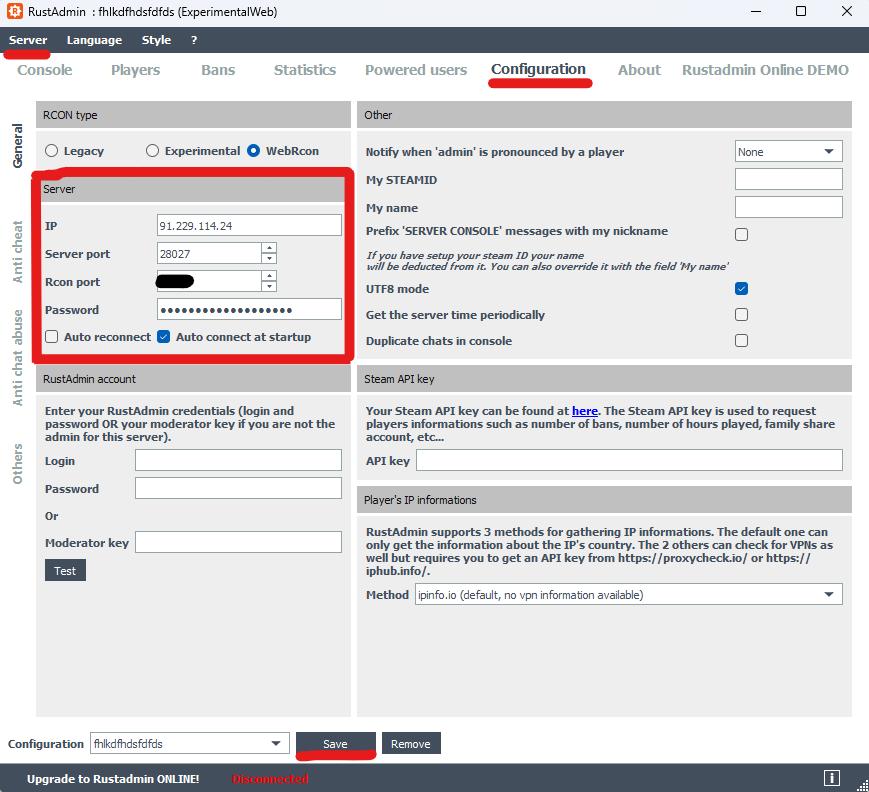Select the Experimental RCON type
The width and height of the screenshot is (869, 792).
click(153, 151)
